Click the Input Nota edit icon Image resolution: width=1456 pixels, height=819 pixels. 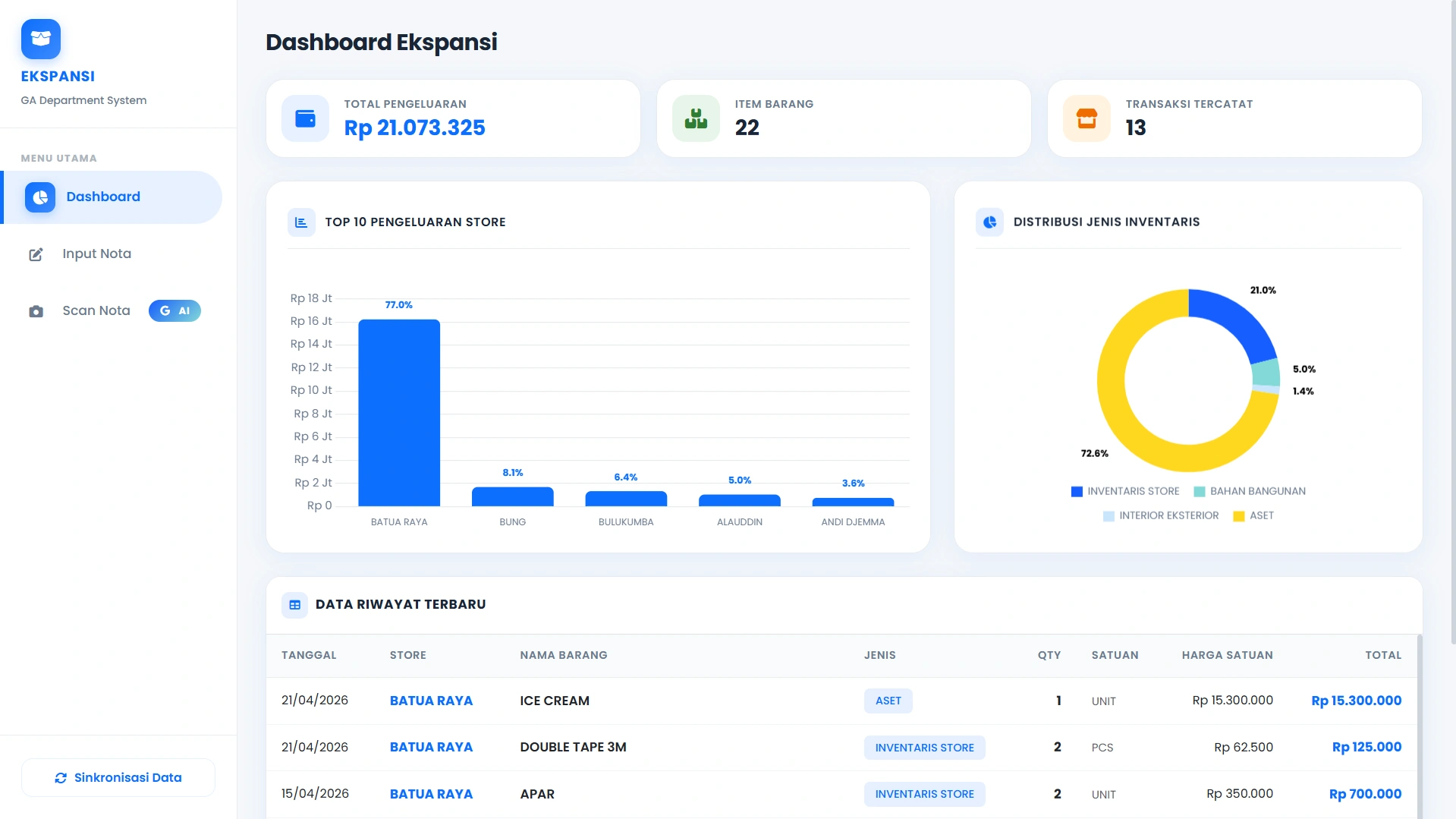point(36,254)
